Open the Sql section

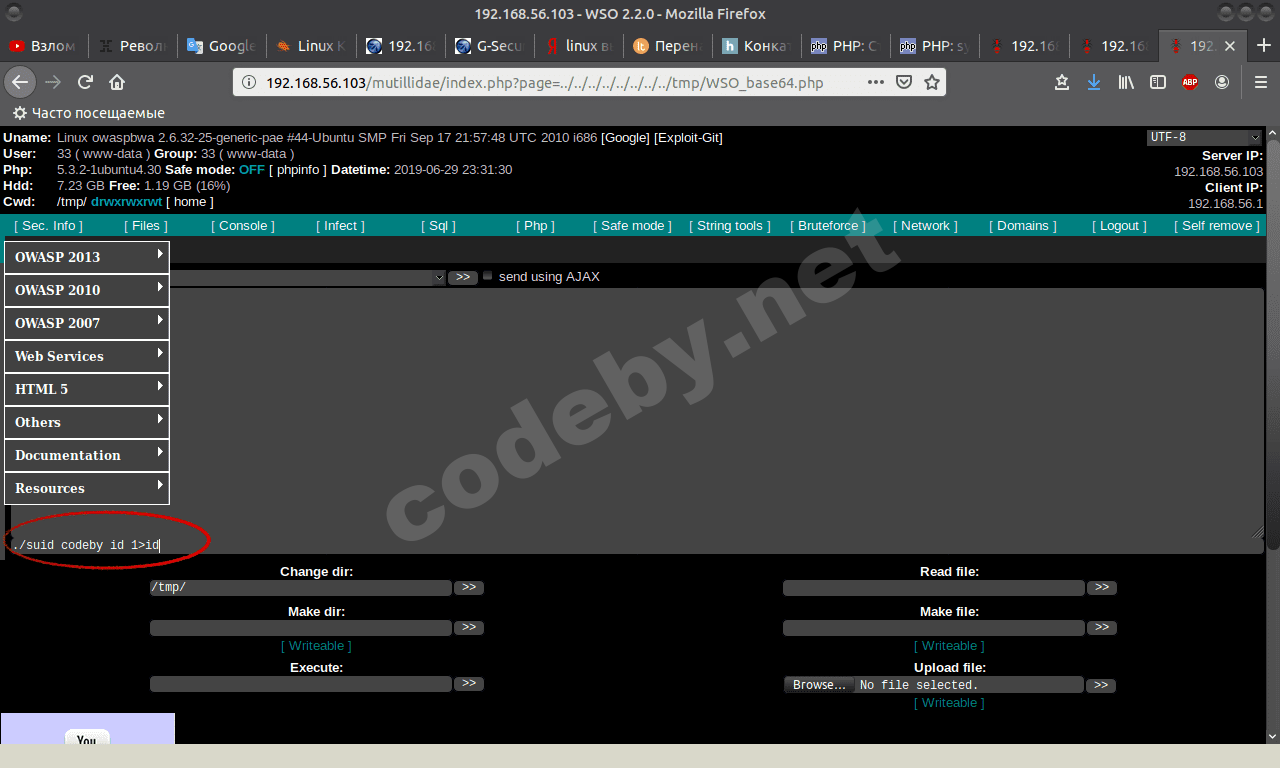(438, 226)
